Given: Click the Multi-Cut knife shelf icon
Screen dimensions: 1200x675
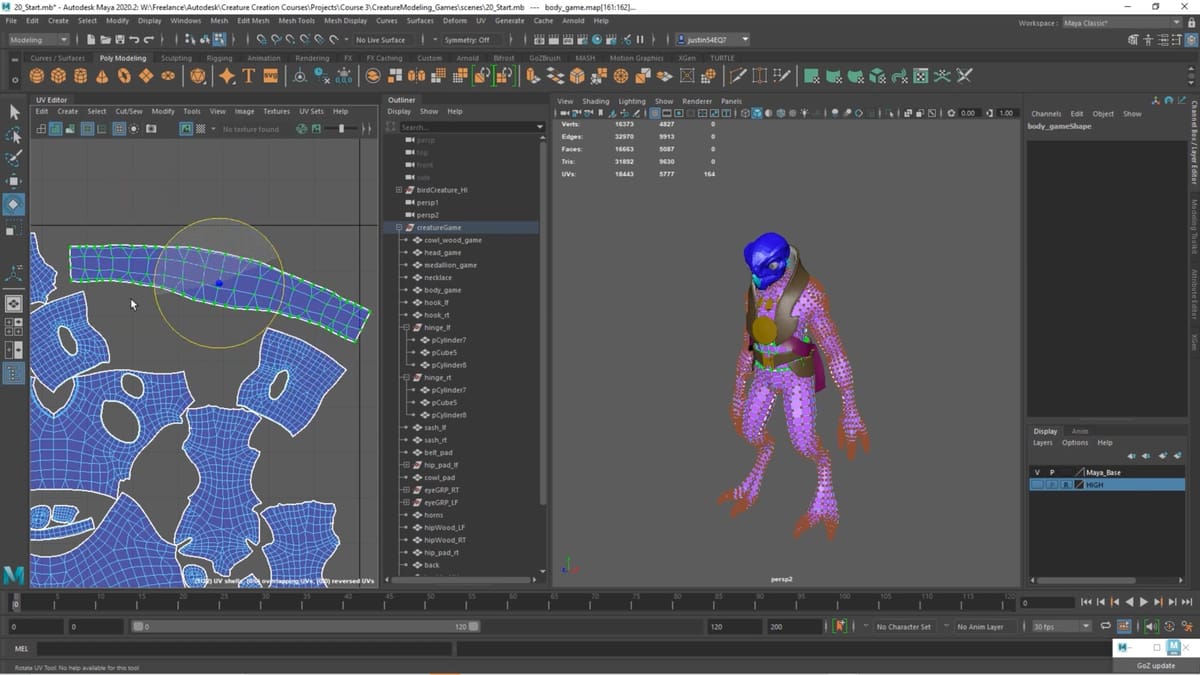Looking at the screenshot, I should 739,76.
